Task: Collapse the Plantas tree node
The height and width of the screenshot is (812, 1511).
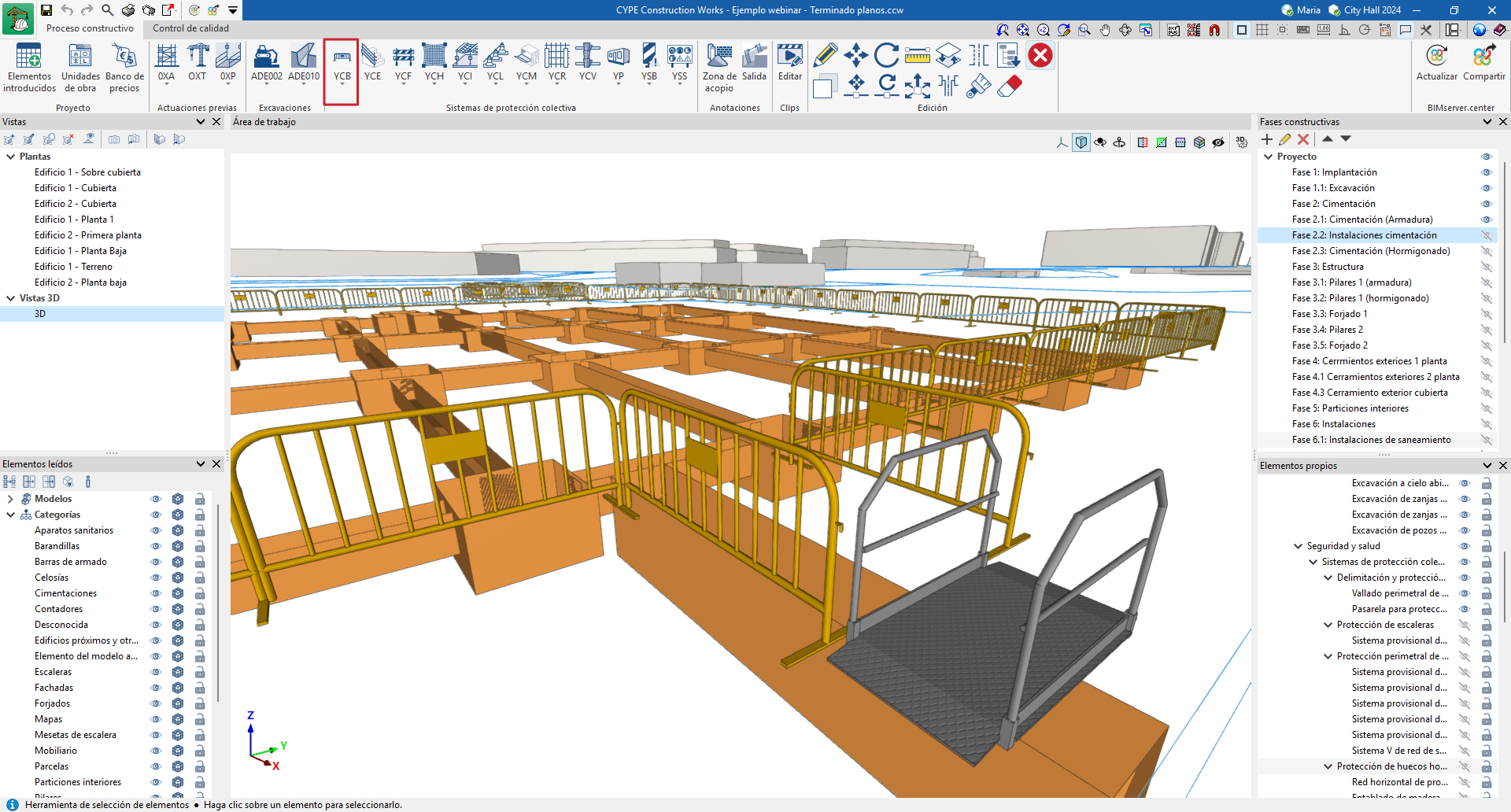Action: [11, 157]
